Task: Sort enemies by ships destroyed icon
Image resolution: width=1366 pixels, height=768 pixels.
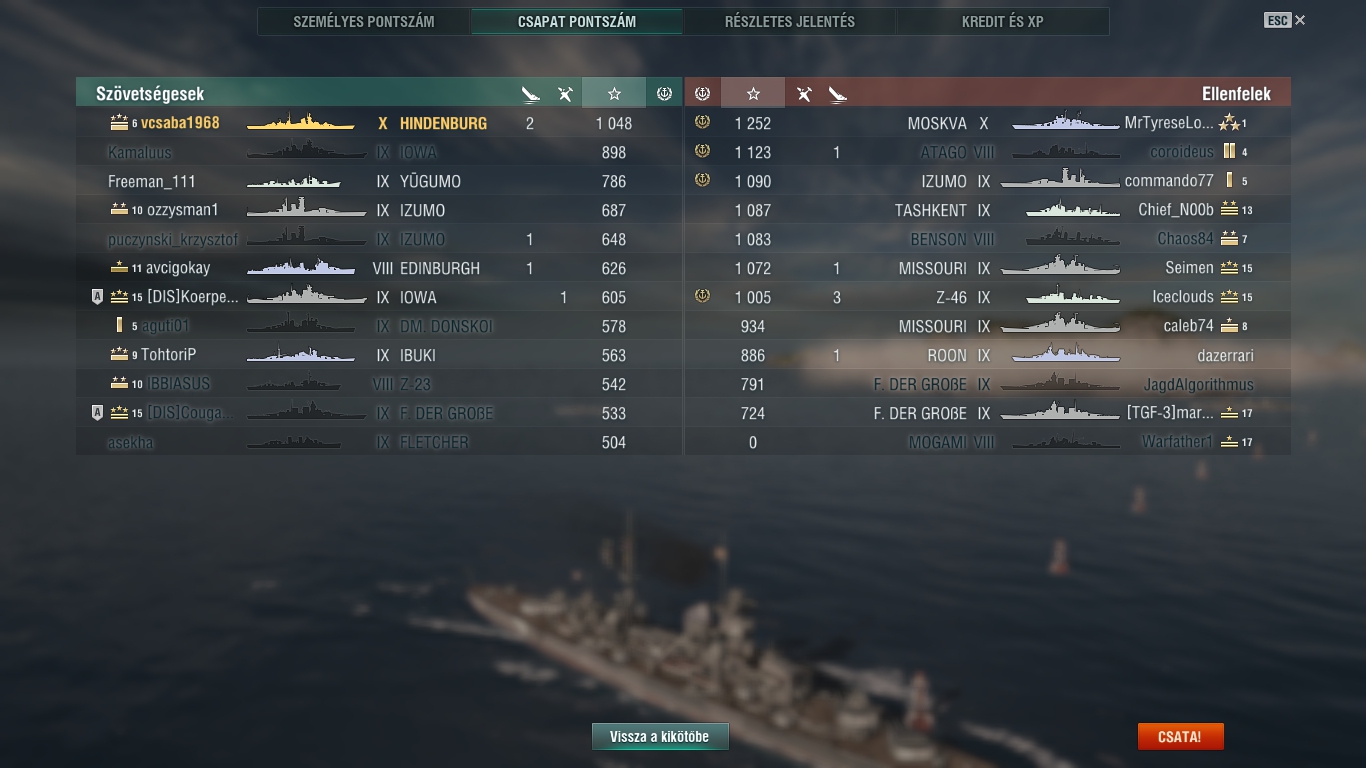Action: point(838,94)
